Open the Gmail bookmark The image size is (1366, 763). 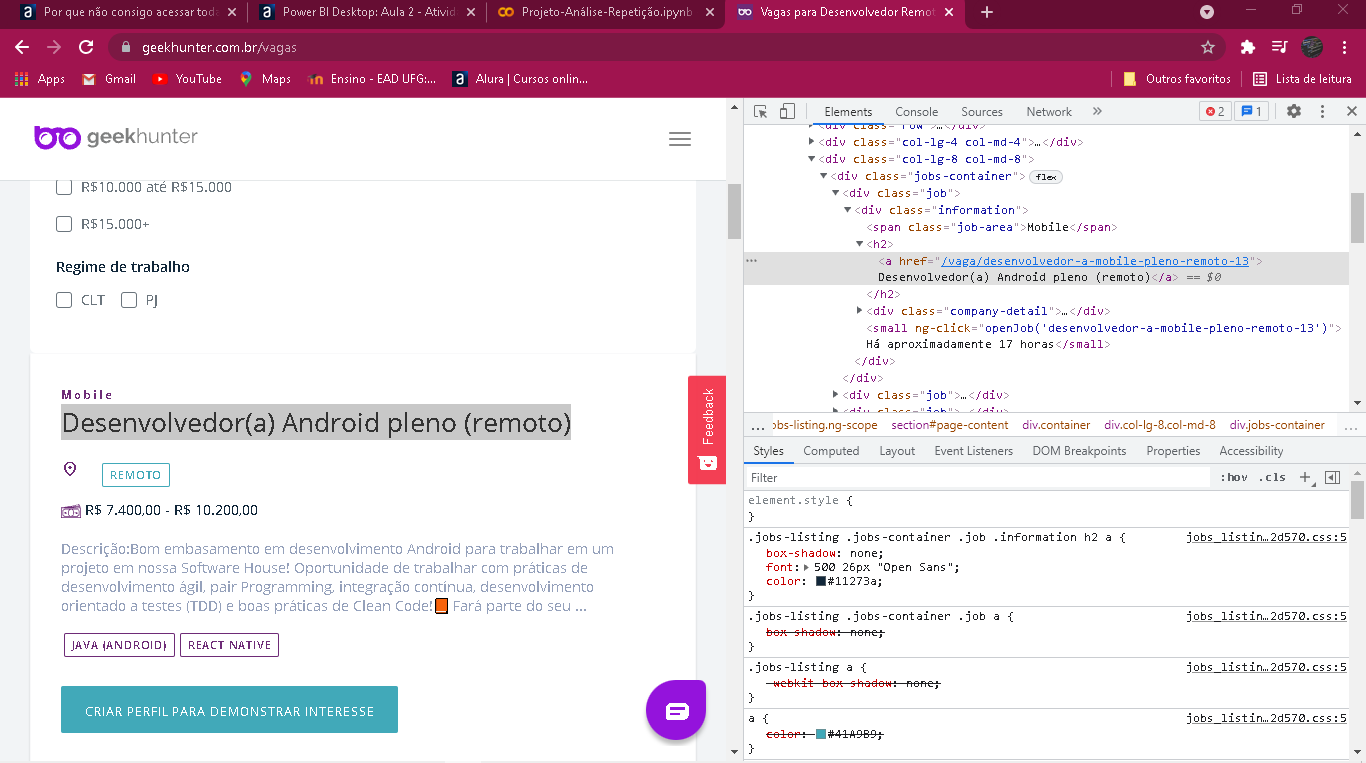[x=109, y=79]
